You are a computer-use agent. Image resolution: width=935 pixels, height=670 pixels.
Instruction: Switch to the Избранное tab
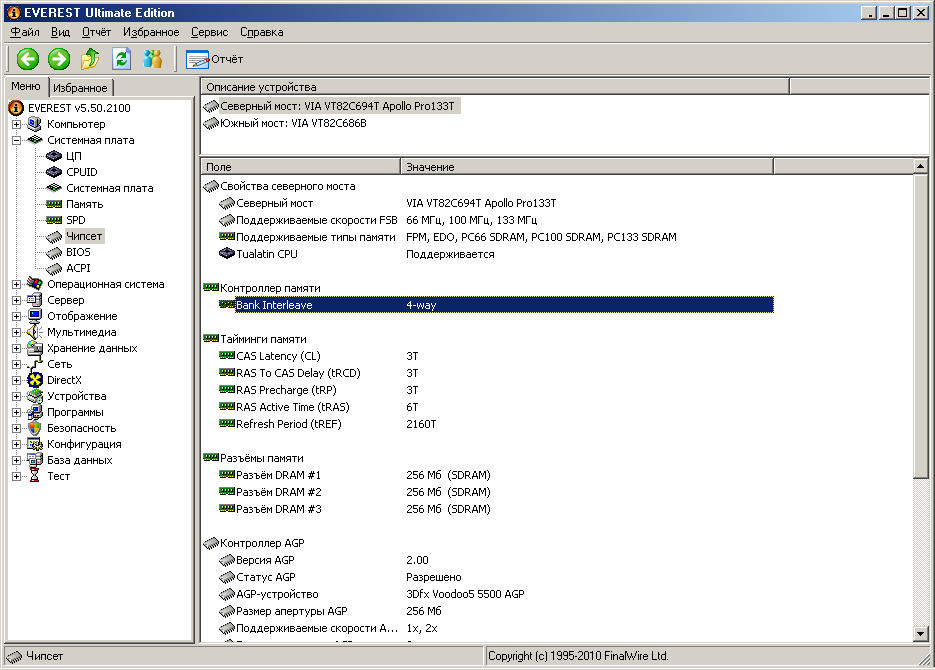coord(81,88)
